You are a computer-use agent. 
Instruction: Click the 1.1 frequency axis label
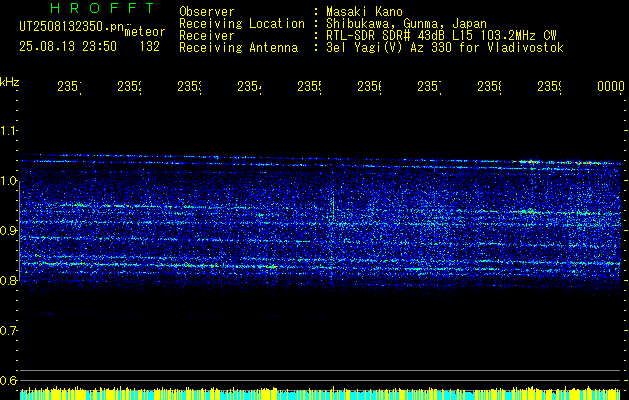8,131
